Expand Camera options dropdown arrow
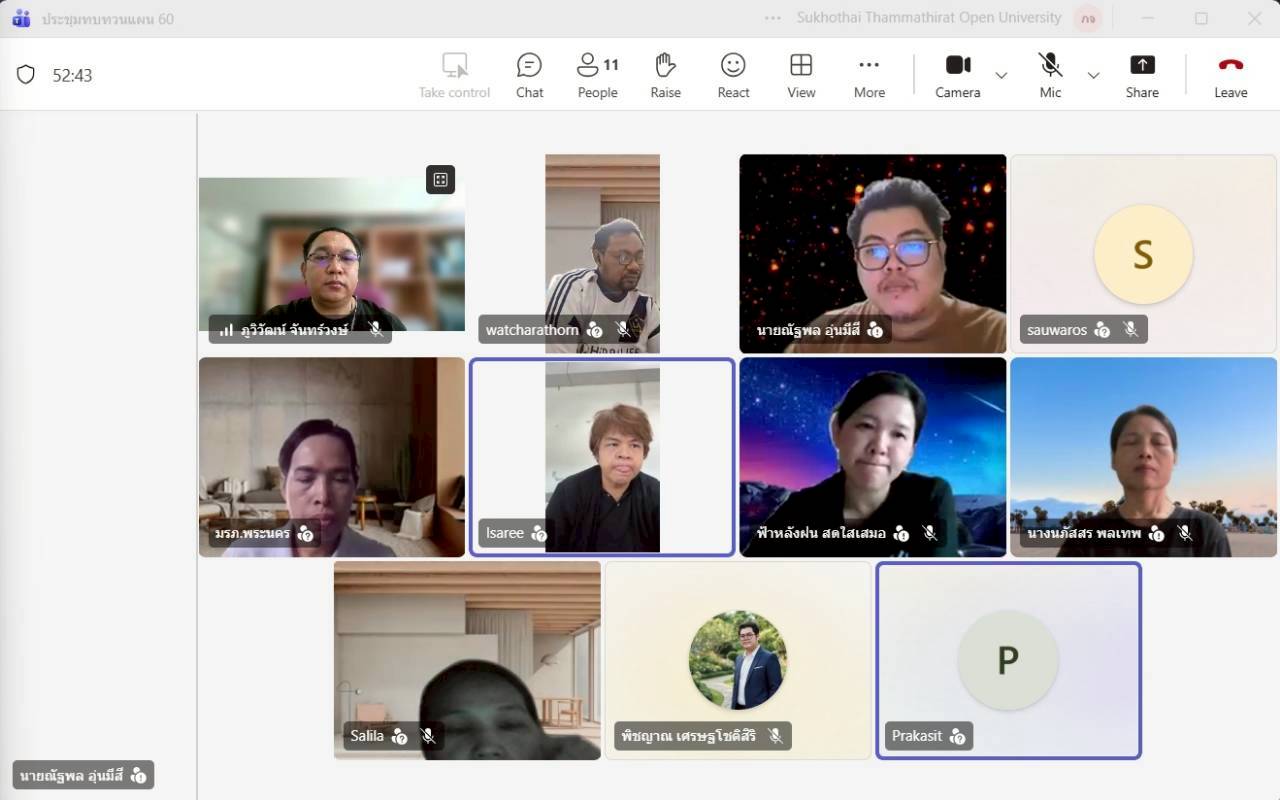Screen dimensions: 1280x800 tap(1001, 76)
